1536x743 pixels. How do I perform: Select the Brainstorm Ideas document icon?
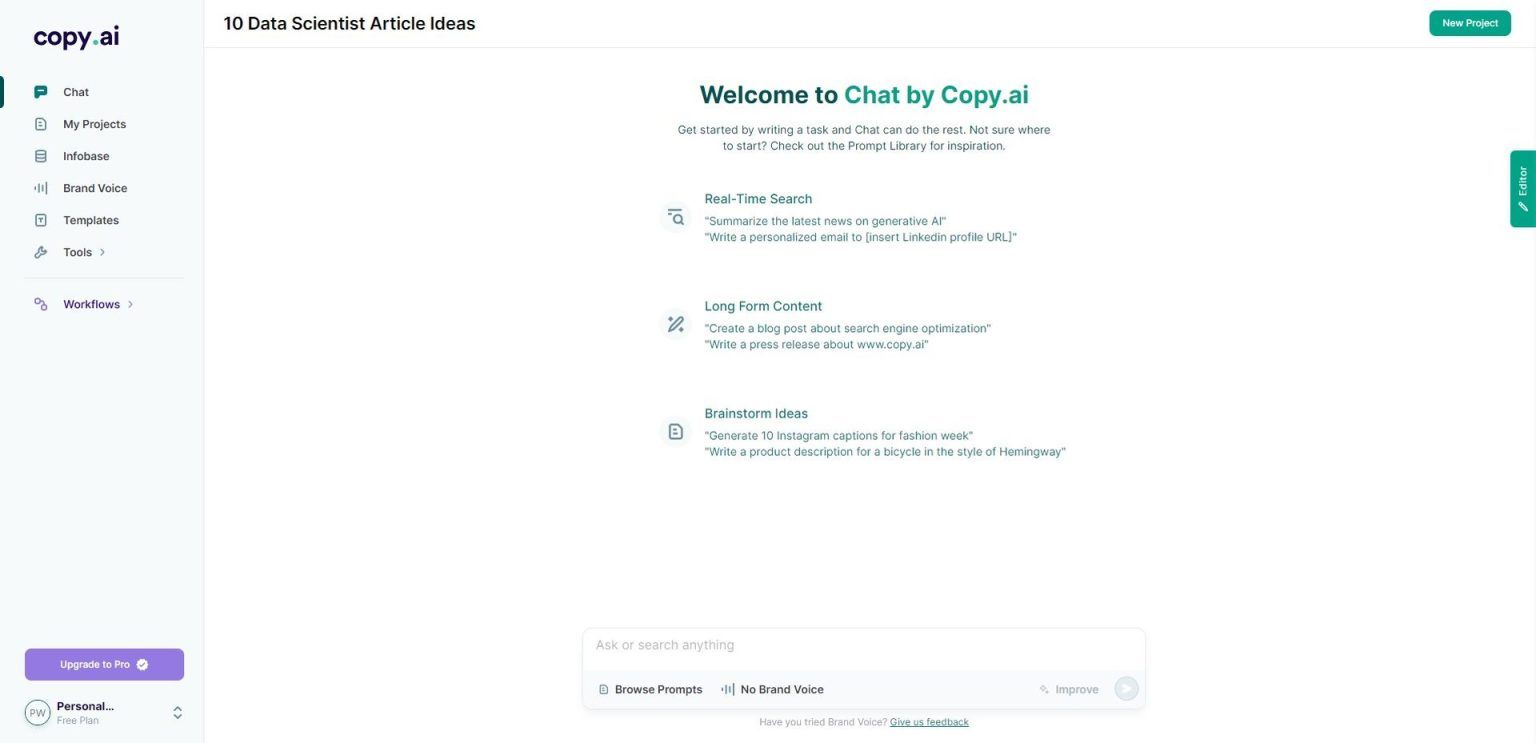pos(676,431)
